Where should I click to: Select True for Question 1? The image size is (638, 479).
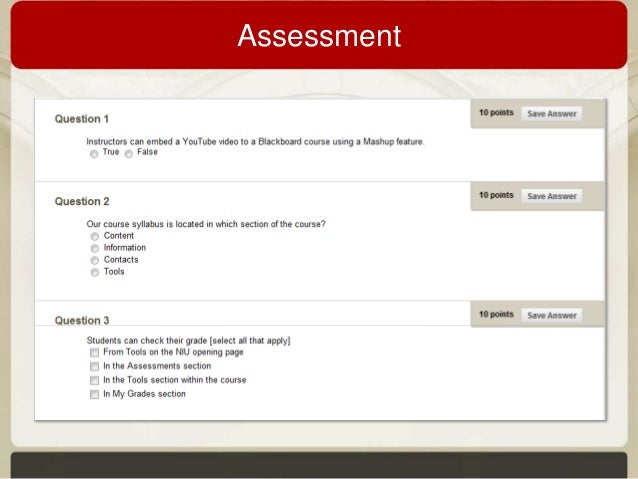94,154
